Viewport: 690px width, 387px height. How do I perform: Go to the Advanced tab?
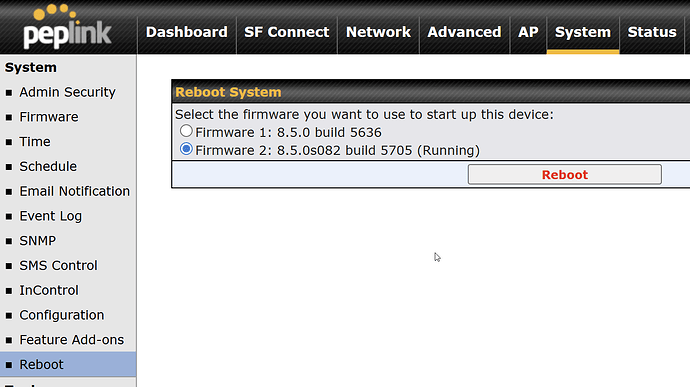click(x=464, y=32)
